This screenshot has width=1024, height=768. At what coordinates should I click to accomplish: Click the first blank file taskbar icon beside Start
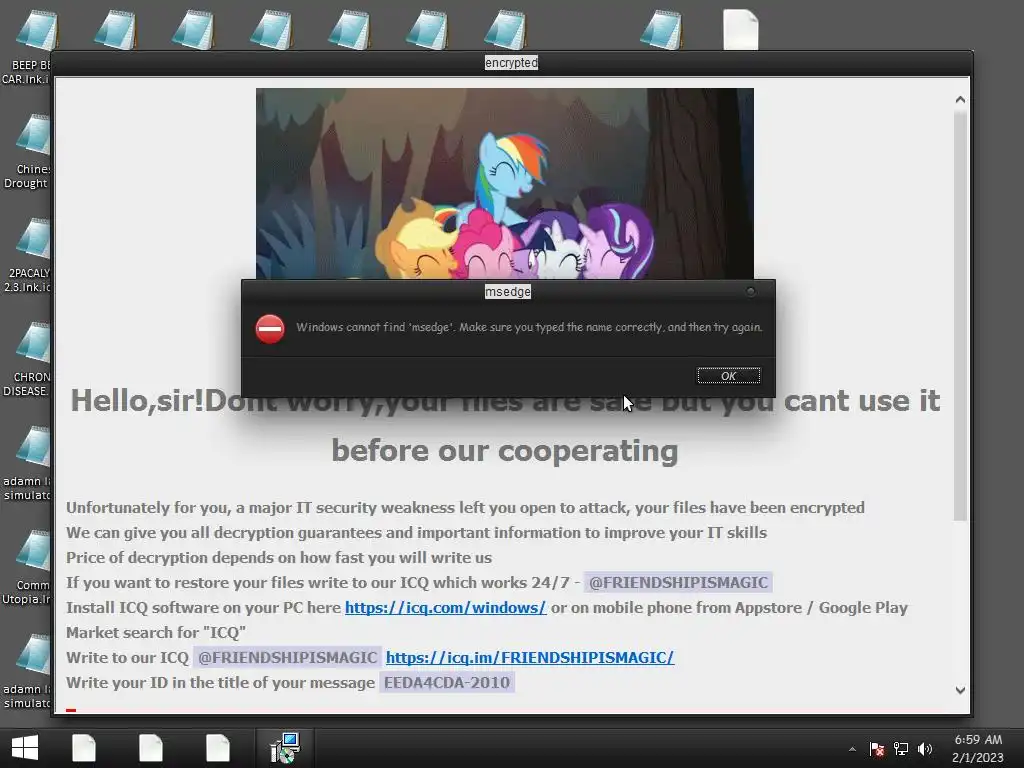coord(84,748)
